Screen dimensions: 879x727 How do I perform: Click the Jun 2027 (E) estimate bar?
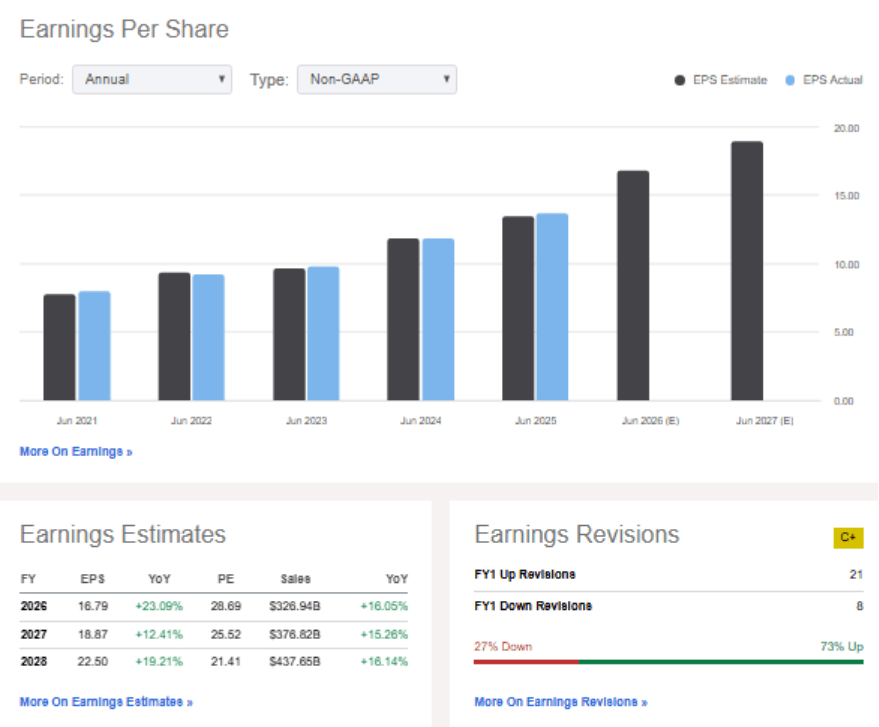coord(747,270)
